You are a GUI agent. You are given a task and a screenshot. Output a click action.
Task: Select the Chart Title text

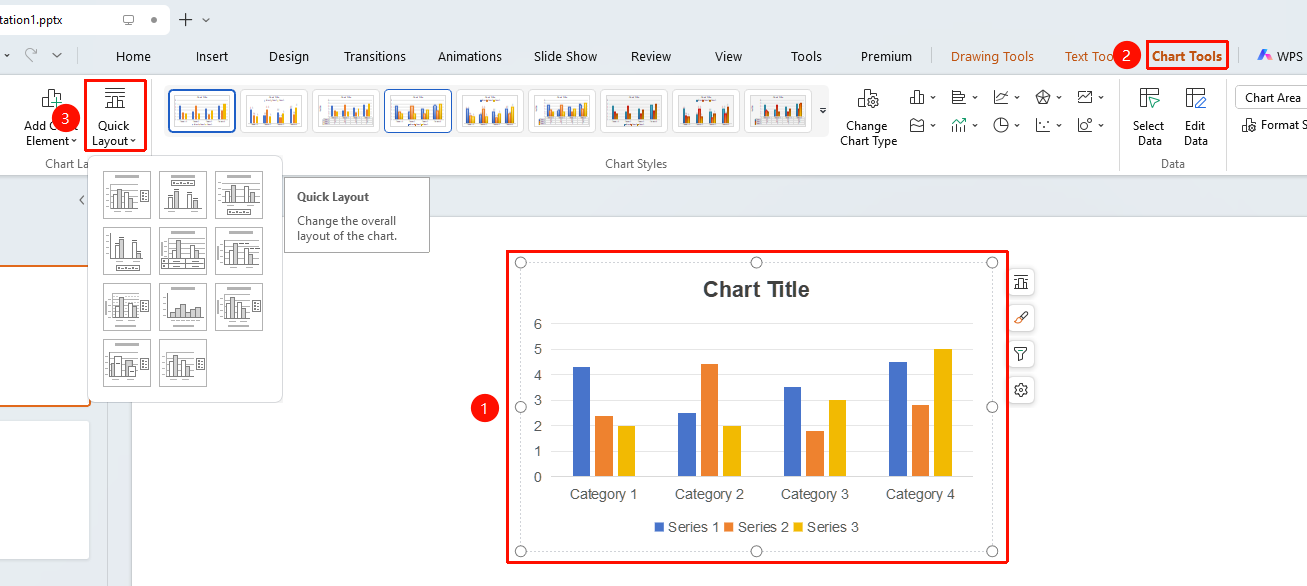tap(756, 290)
